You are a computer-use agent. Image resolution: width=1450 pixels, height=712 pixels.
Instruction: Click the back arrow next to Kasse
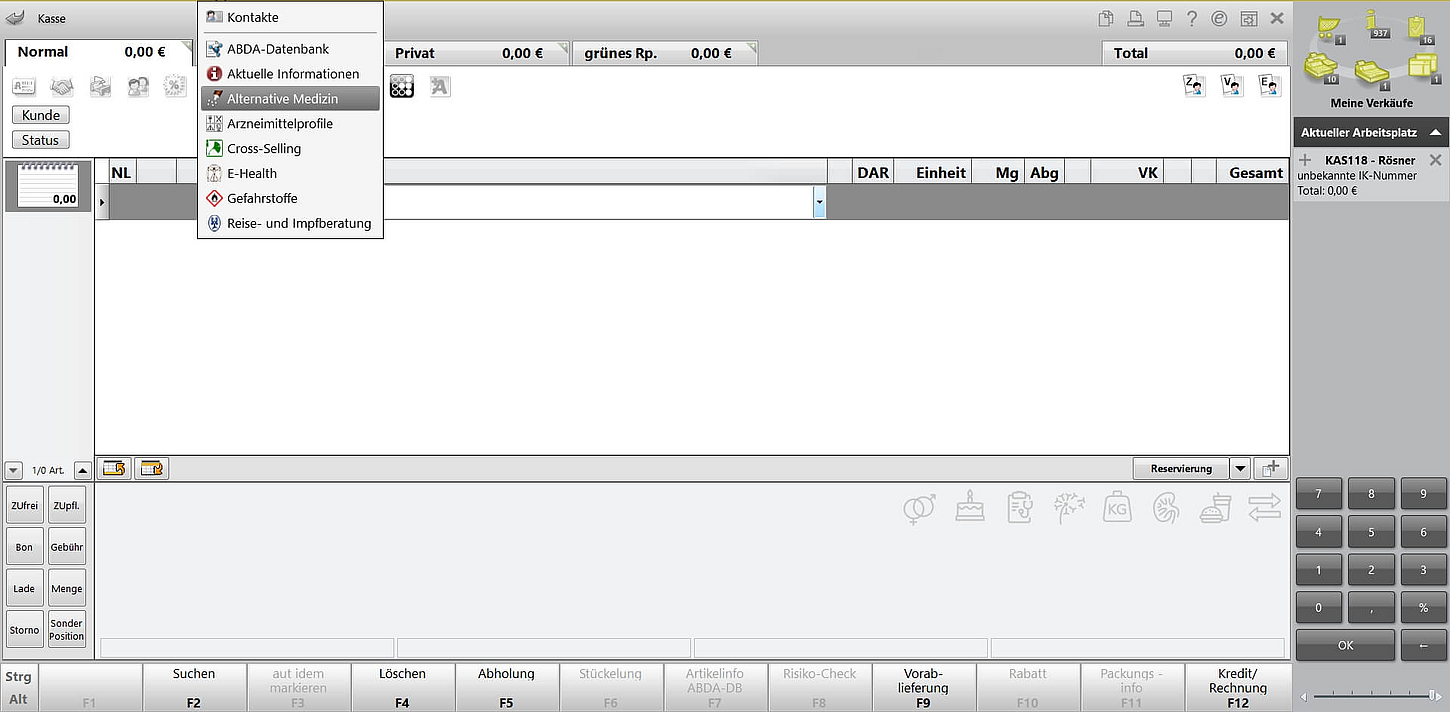tap(16, 18)
